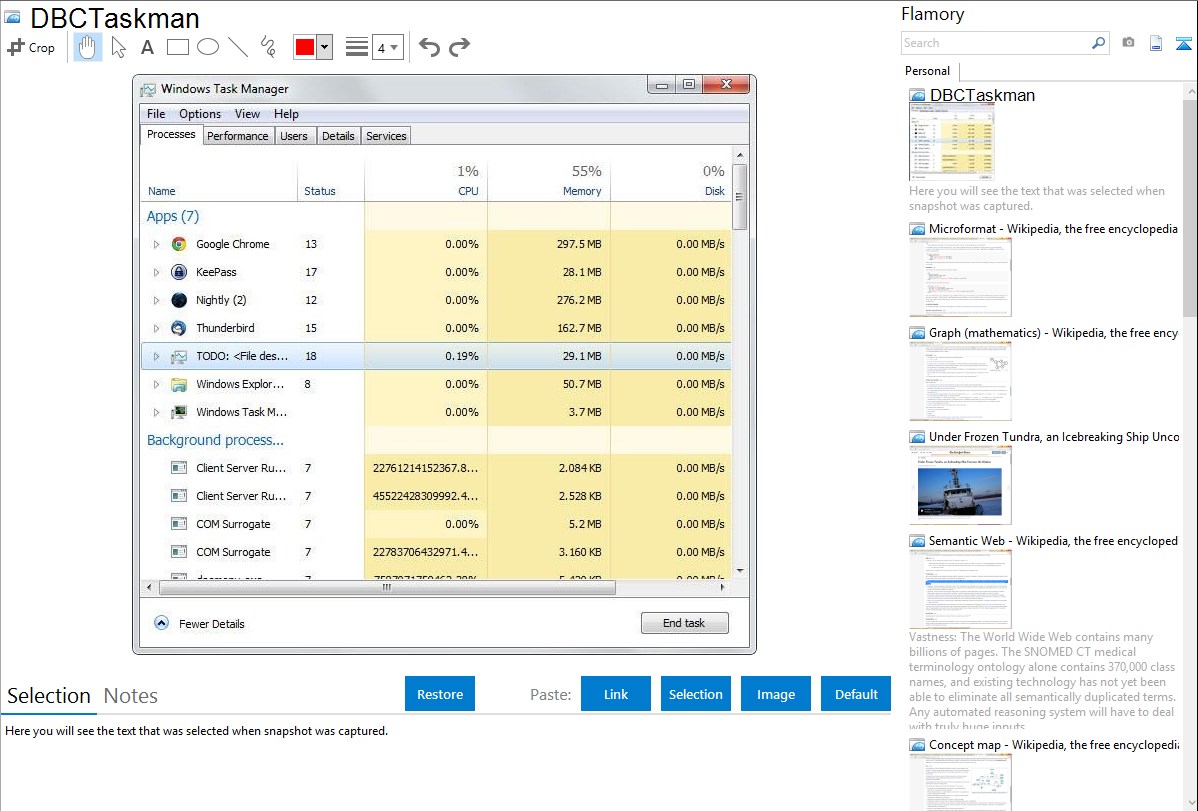
Task: Click the Nightly browser icon
Action: coord(179,300)
